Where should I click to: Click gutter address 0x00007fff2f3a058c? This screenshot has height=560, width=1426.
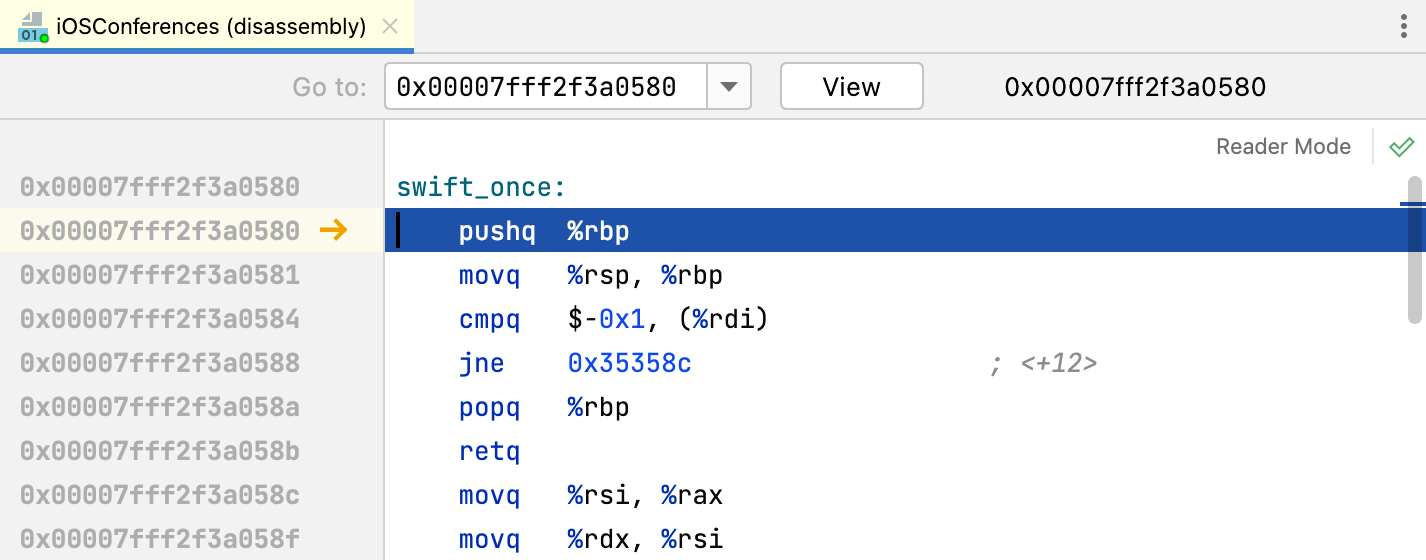point(160,495)
